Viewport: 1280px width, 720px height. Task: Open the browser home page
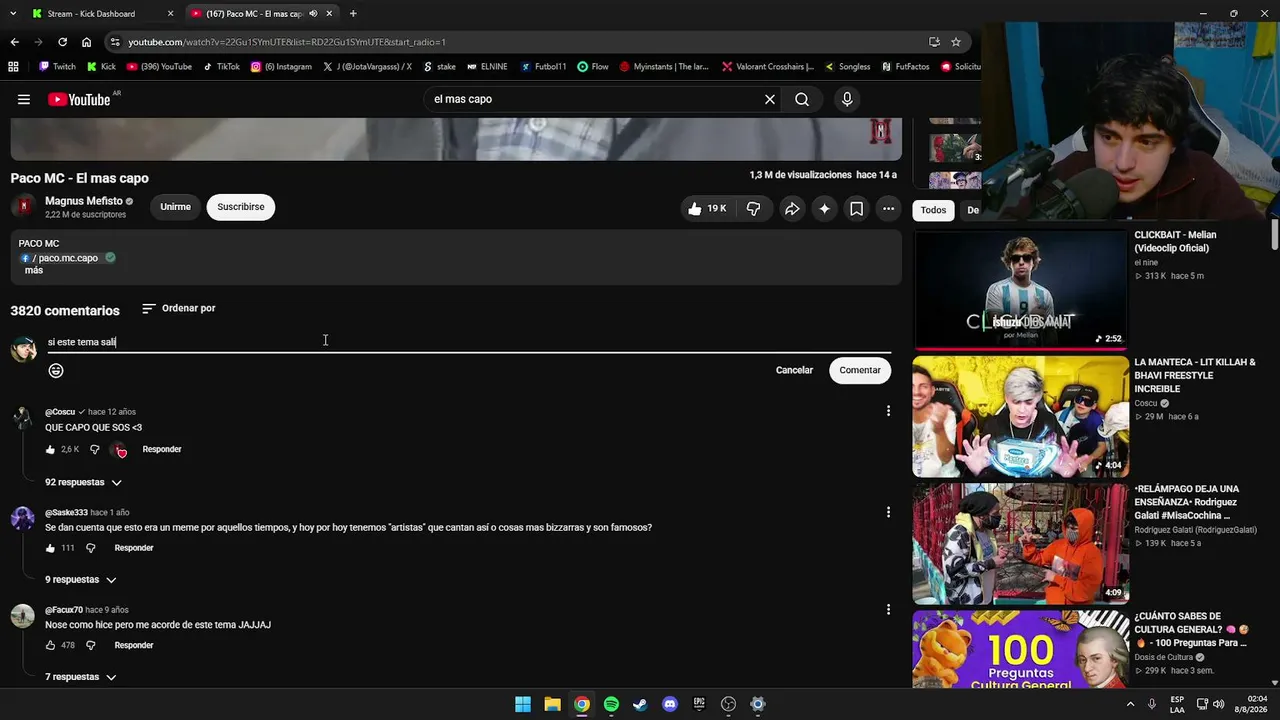(86, 42)
